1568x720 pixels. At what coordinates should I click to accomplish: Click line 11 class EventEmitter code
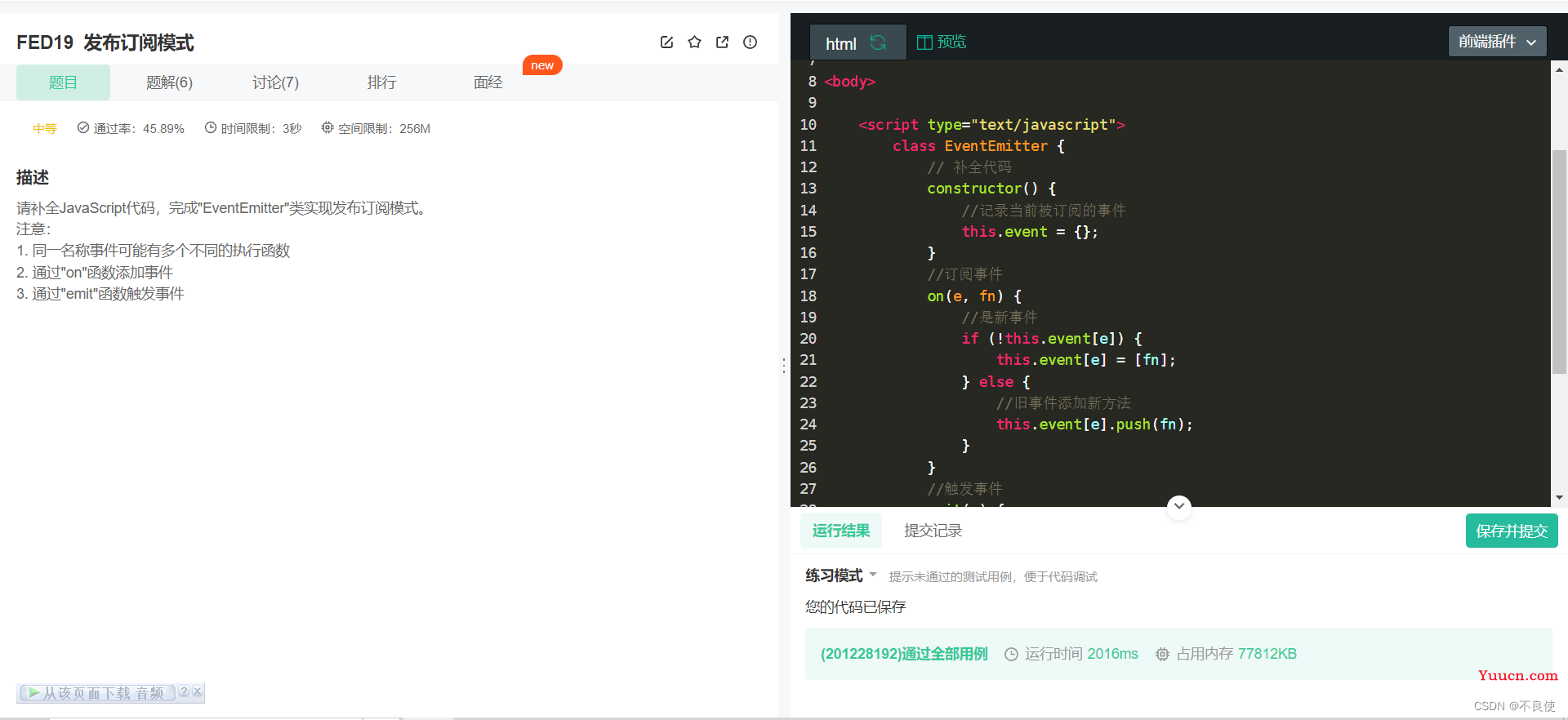[x=978, y=146]
